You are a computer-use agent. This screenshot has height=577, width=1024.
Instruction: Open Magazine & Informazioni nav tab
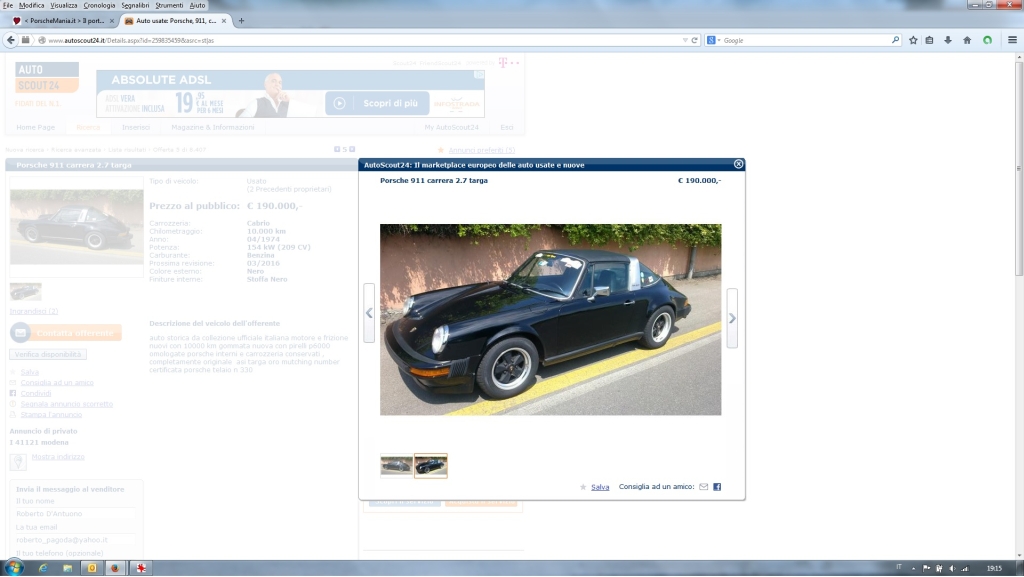213,127
